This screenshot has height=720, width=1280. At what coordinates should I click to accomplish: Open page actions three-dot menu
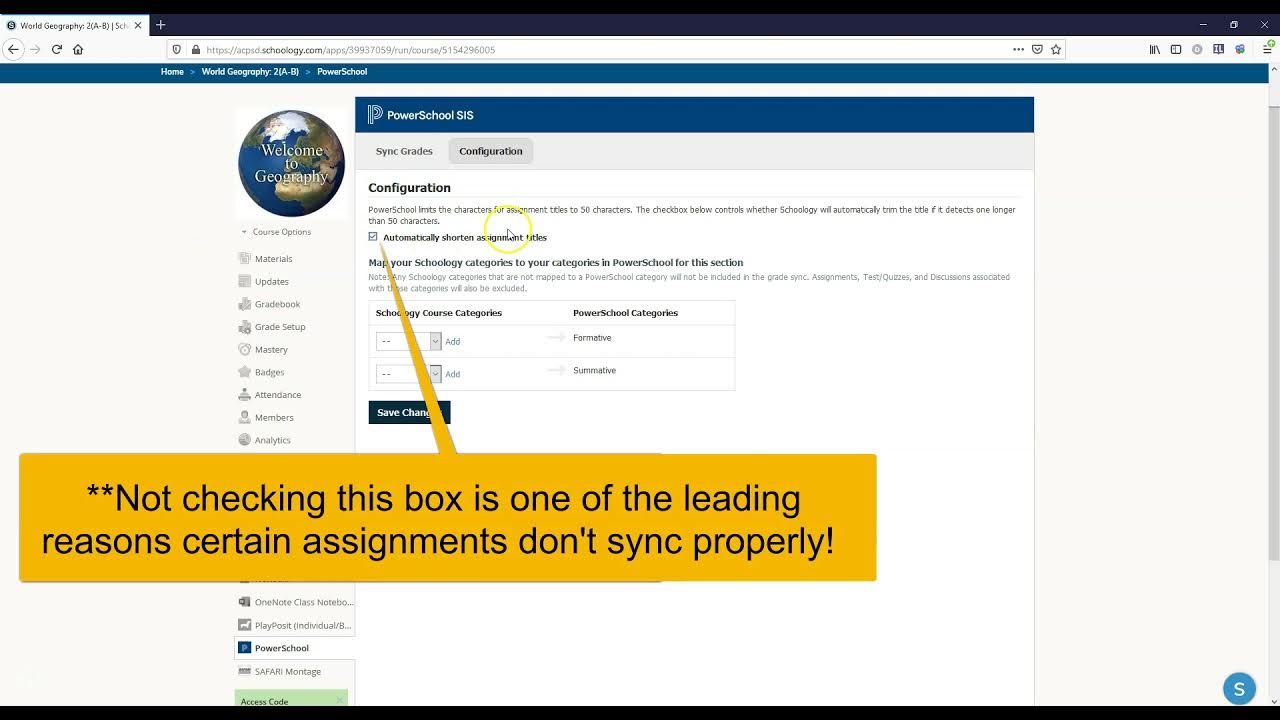point(1018,49)
